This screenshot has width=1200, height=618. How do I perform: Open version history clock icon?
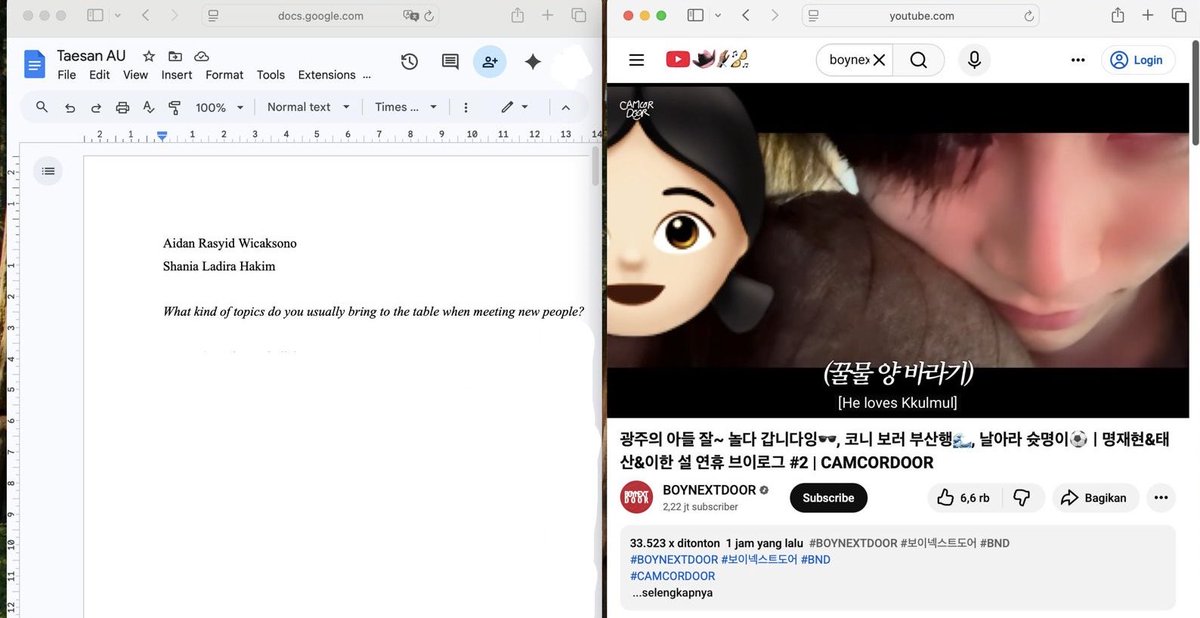[409, 62]
